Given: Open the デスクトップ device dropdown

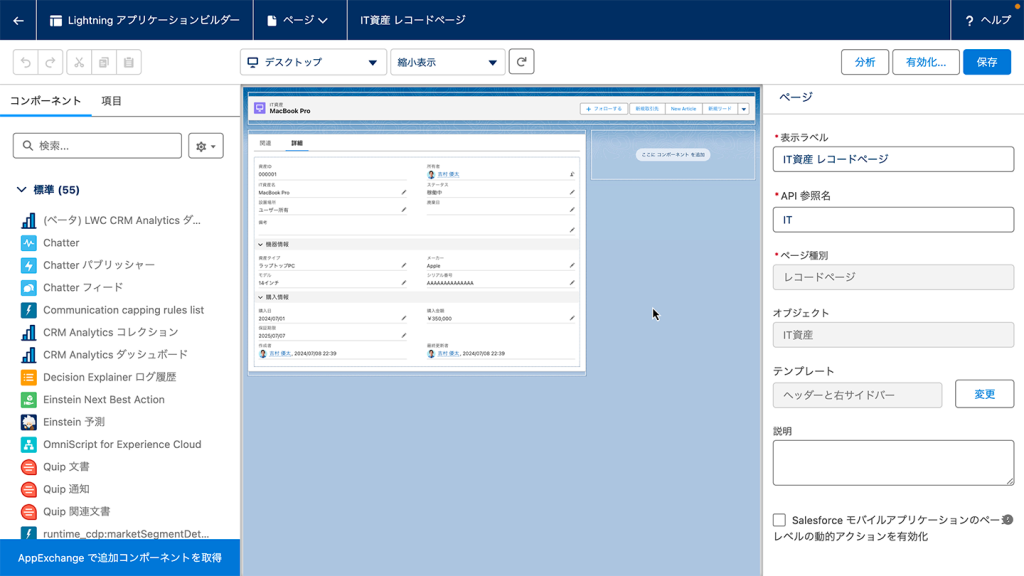Looking at the screenshot, I should [x=313, y=62].
